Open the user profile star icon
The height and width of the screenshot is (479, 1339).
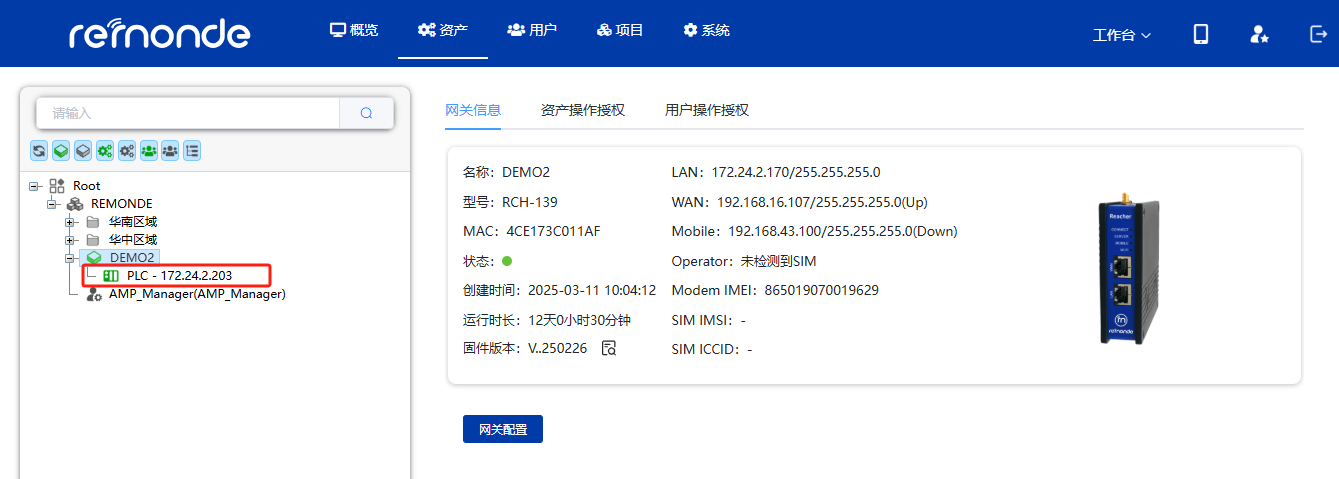(1259, 34)
